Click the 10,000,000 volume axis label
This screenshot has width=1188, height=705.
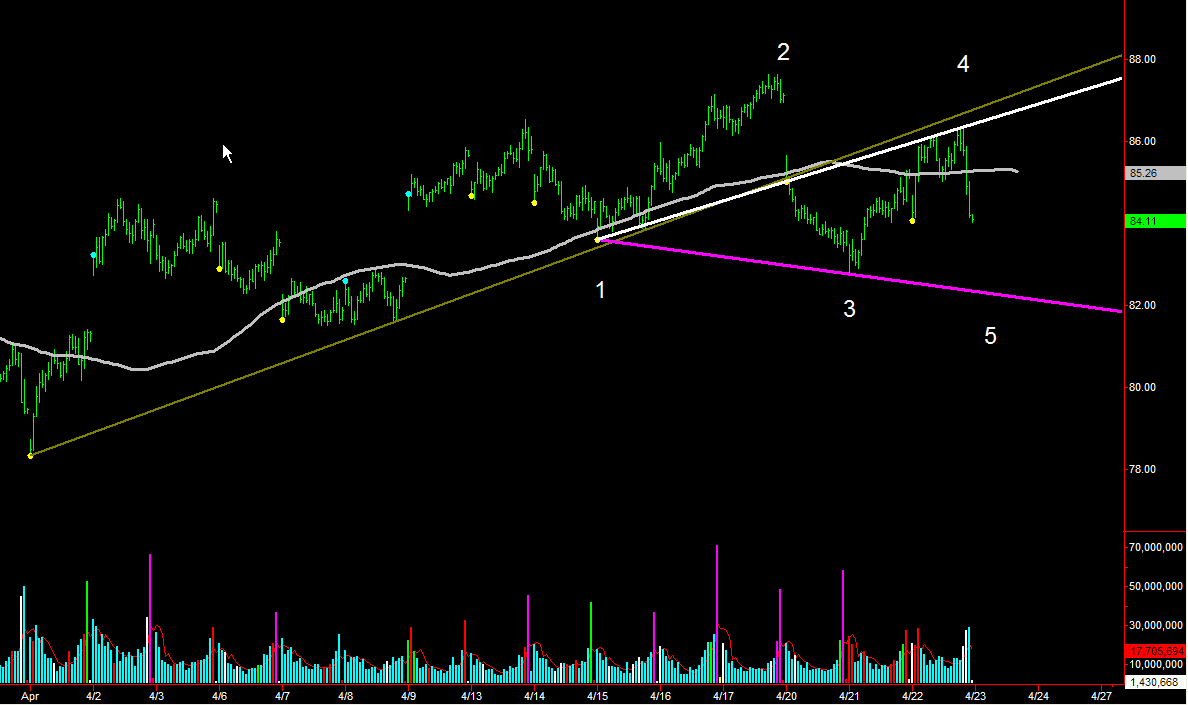tap(1155, 664)
